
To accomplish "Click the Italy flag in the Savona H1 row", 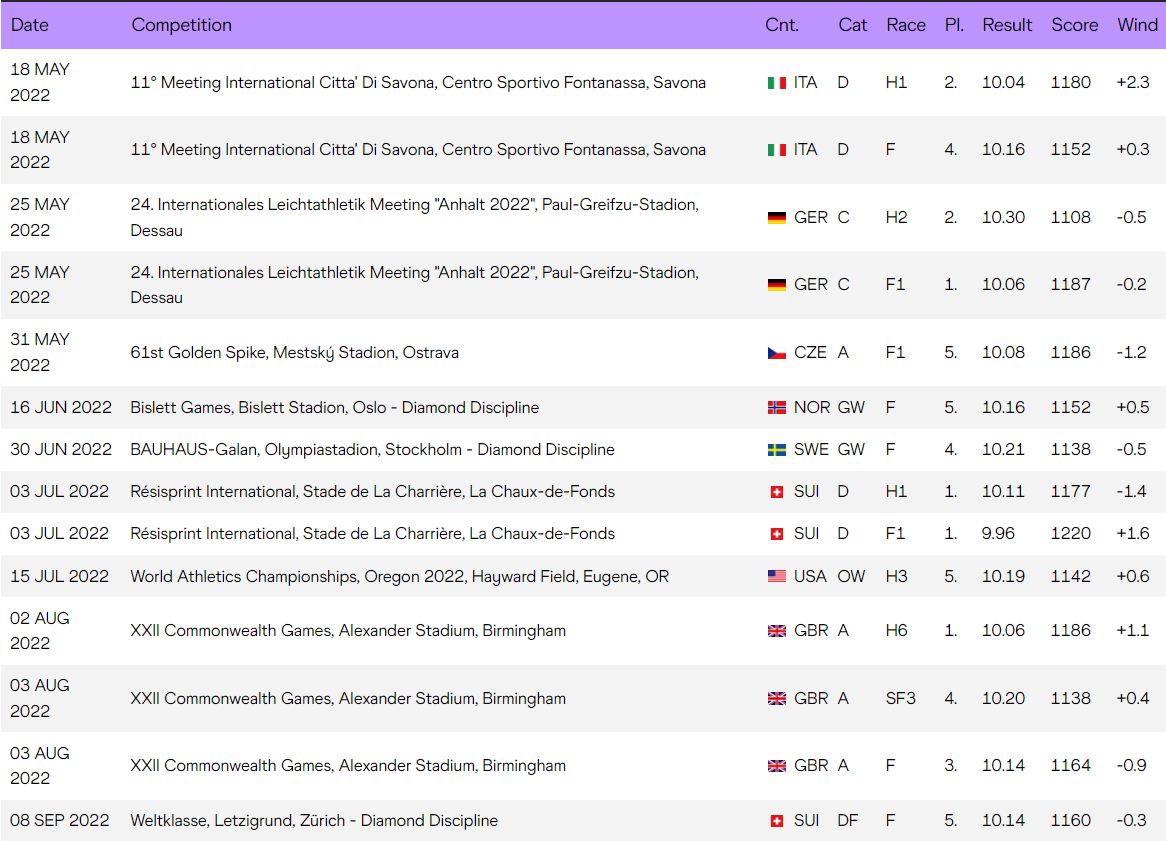I will (x=776, y=83).
